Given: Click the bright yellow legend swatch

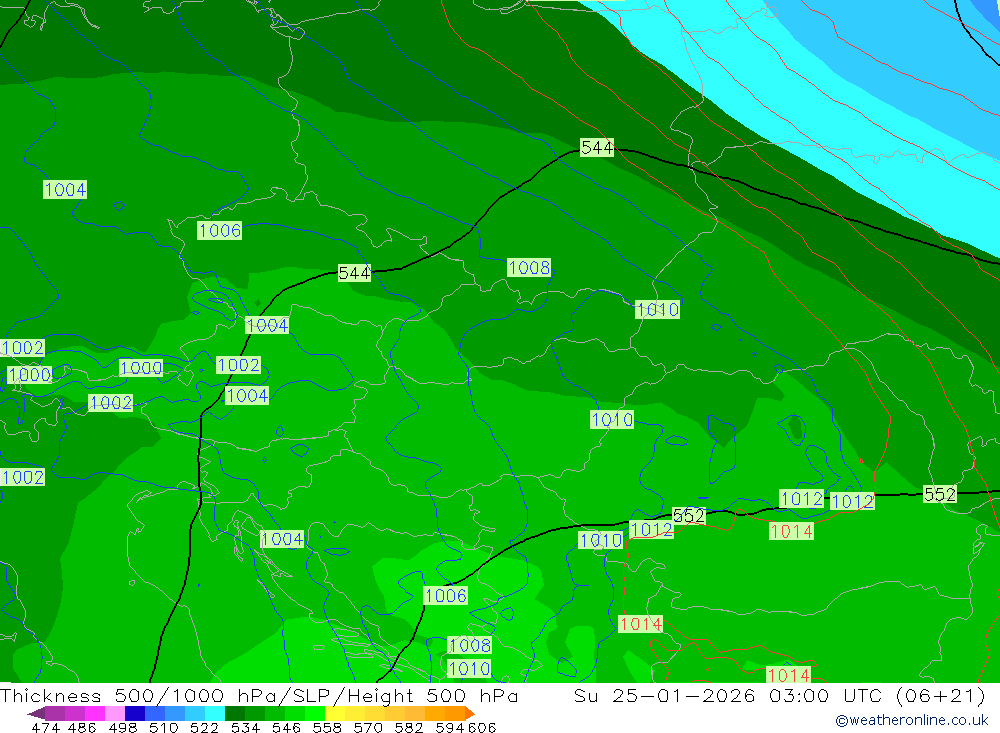Looking at the screenshot, I should pos(335,713).
